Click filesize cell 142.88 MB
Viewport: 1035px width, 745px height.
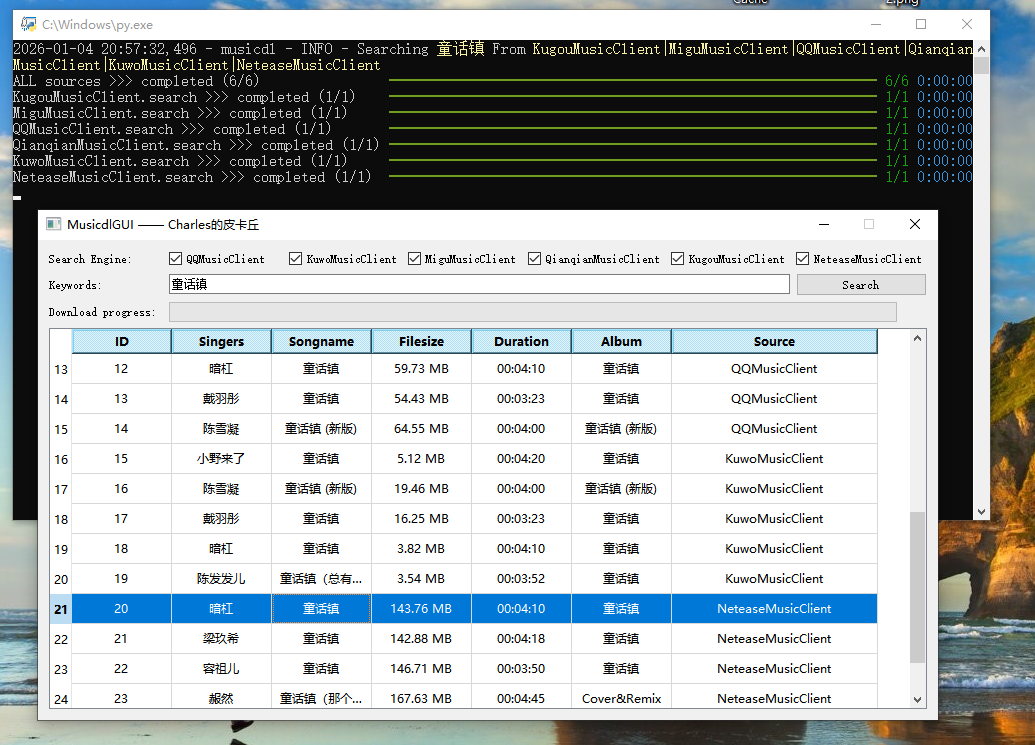pos(421,639)
